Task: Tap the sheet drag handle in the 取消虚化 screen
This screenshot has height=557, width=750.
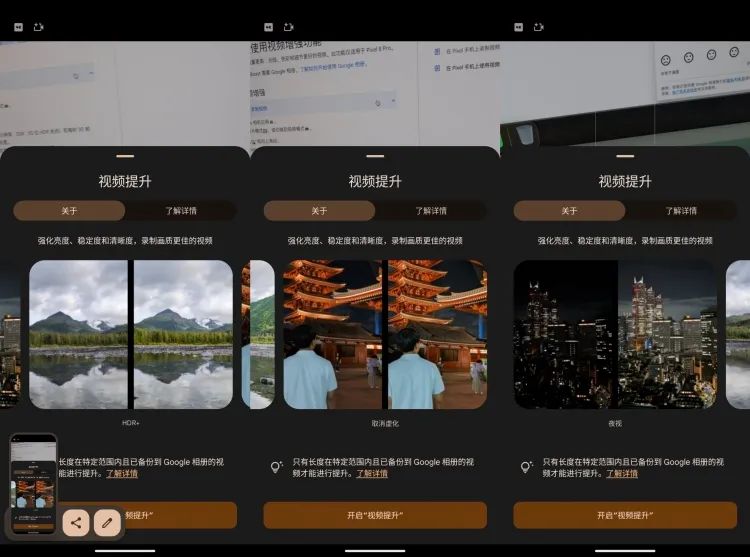Action: click(375, 156)
